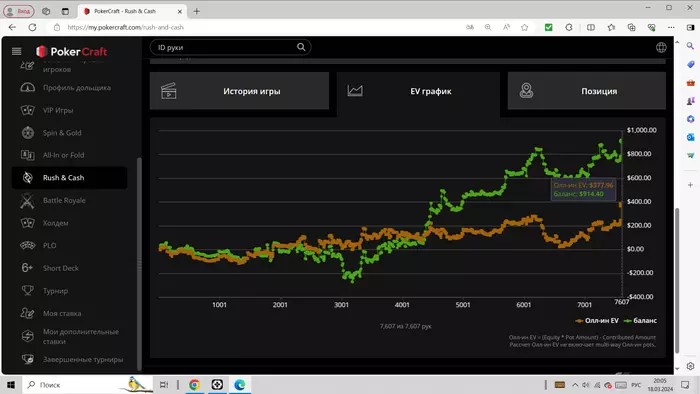Click the Вход profile button
The width and height of the screenshot is (700, 394).
pos(19,11)
